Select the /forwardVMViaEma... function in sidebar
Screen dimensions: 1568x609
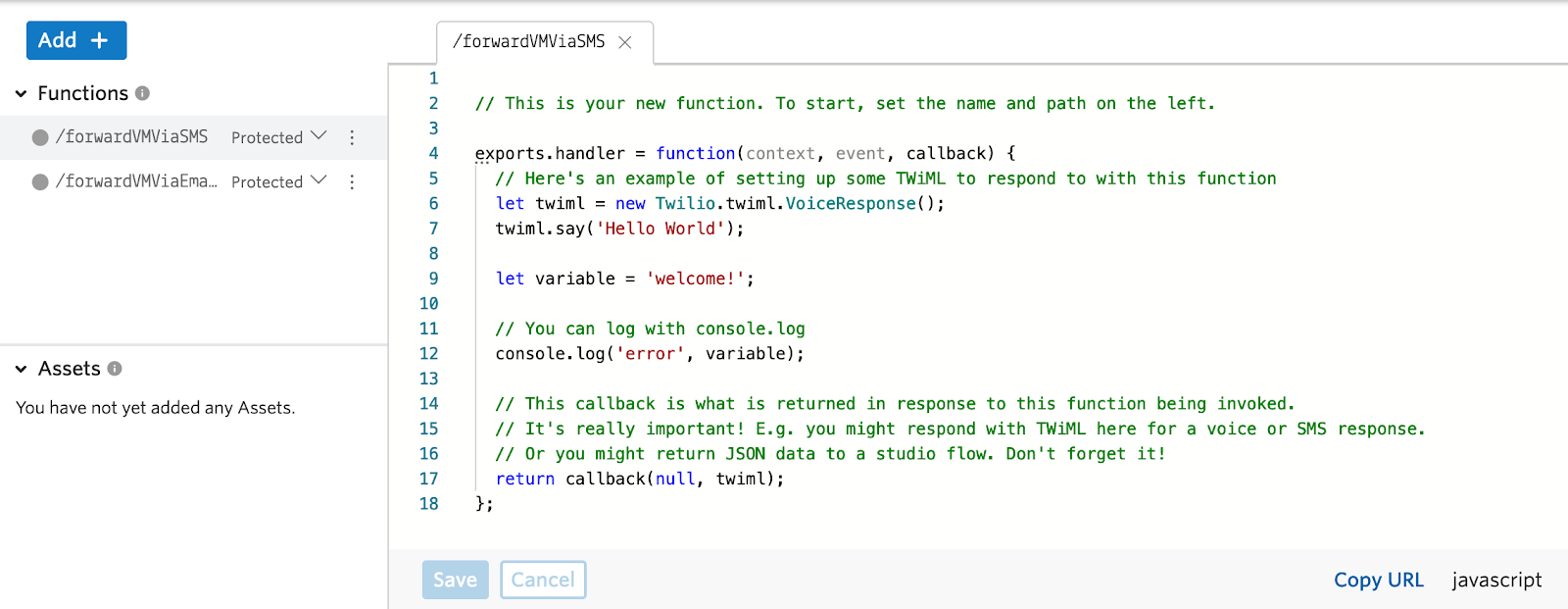[136, 181]
